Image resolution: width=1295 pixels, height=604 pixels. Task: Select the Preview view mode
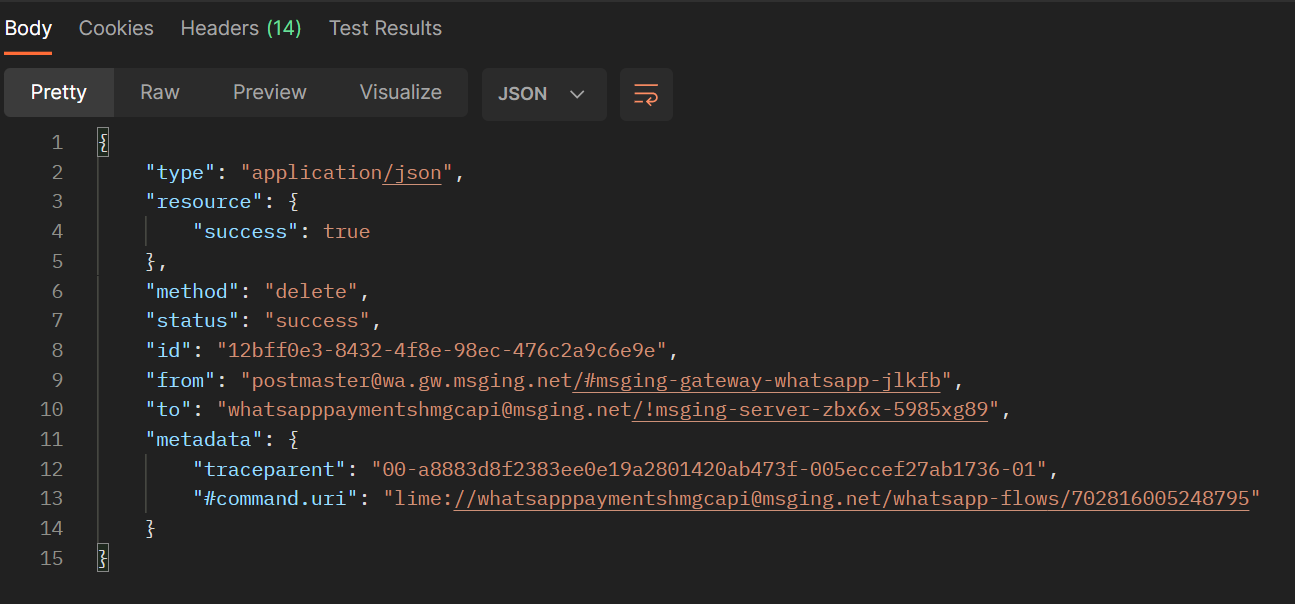270,92
